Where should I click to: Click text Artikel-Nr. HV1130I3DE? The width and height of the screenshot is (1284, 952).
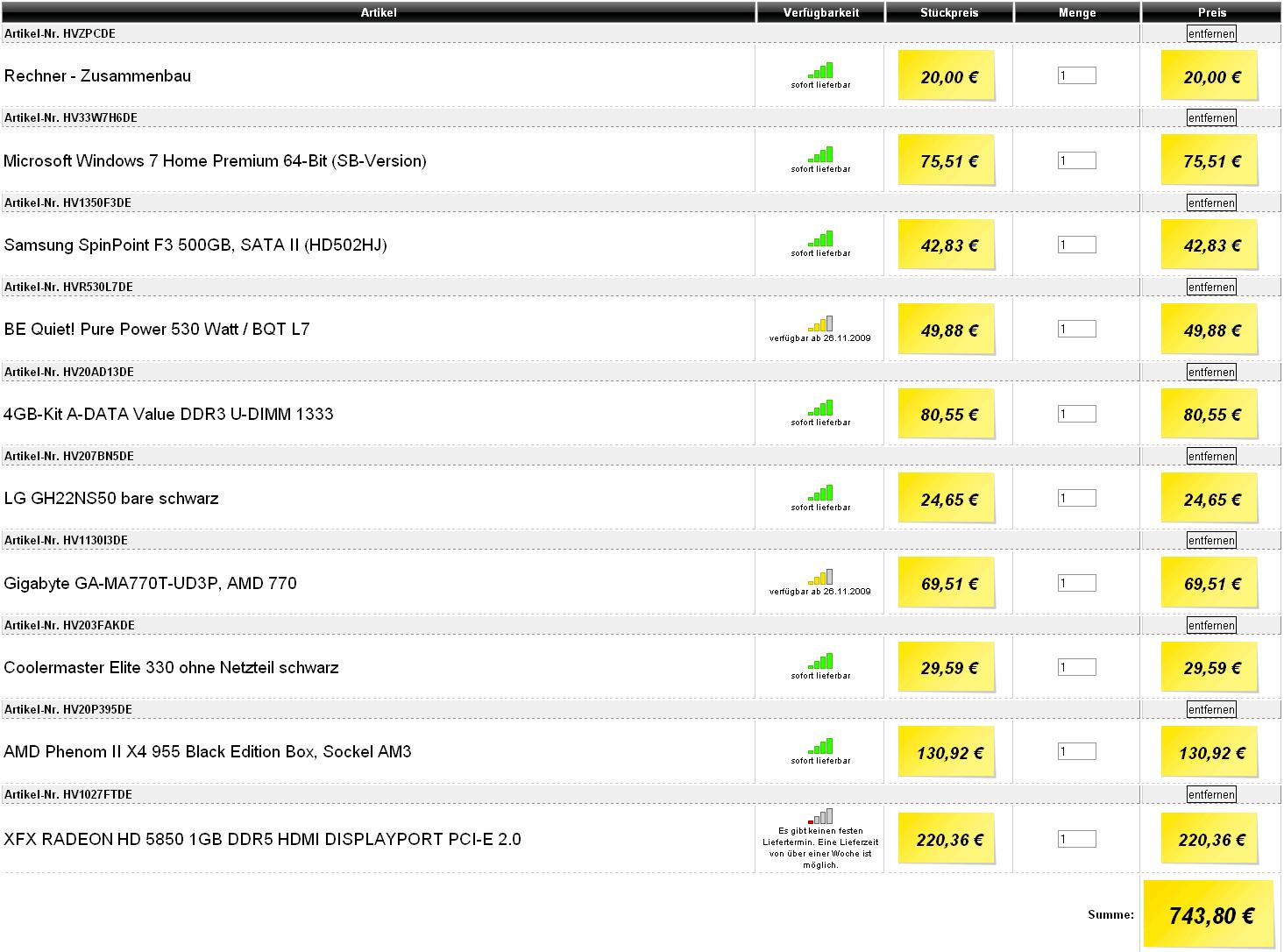pyautogui.click(x=66, y=540)
